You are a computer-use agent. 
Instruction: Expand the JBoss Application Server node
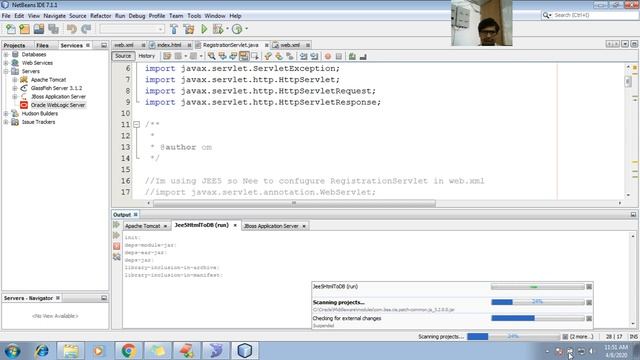tap(15, 97)
